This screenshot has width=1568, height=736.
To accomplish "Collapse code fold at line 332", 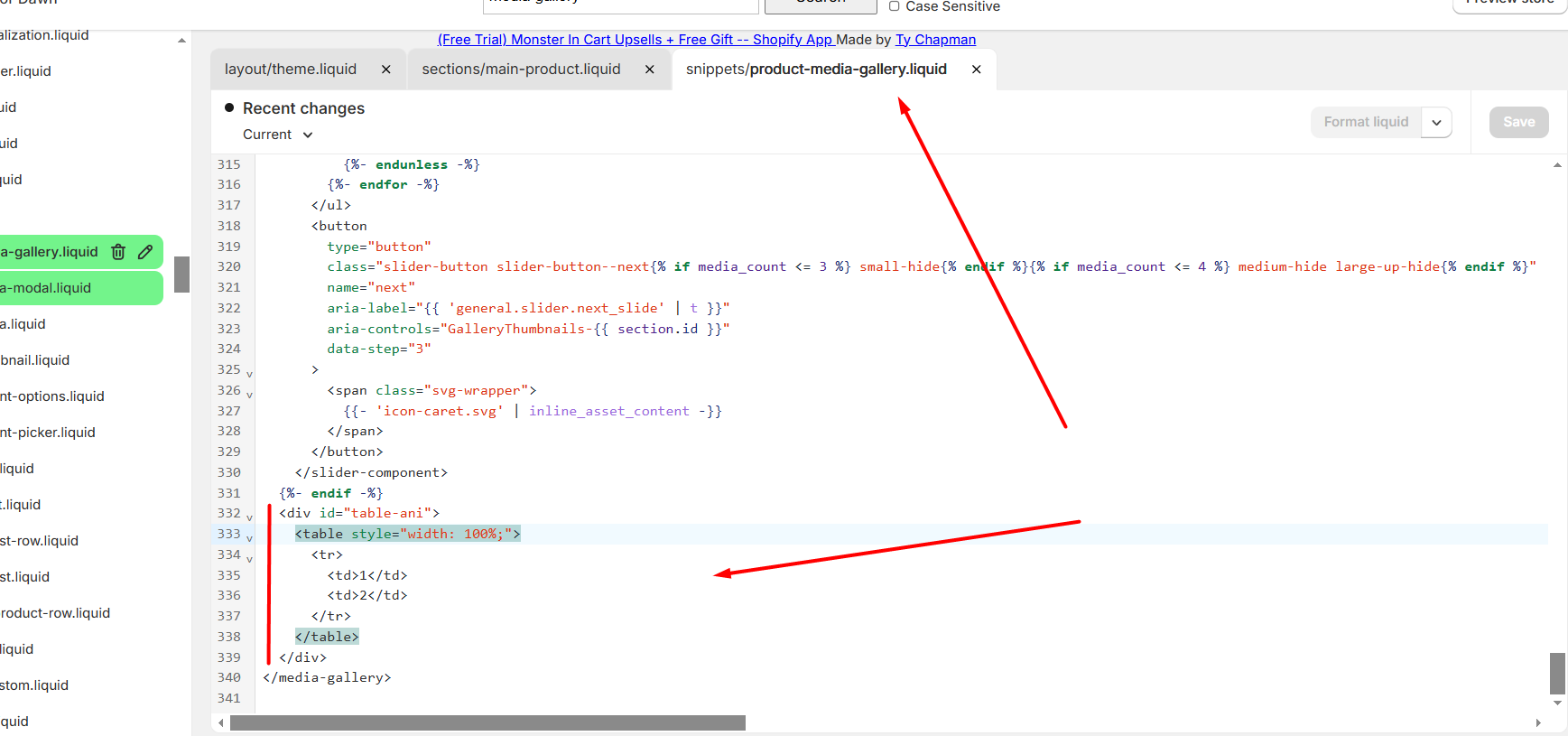I will click(249, 517).
